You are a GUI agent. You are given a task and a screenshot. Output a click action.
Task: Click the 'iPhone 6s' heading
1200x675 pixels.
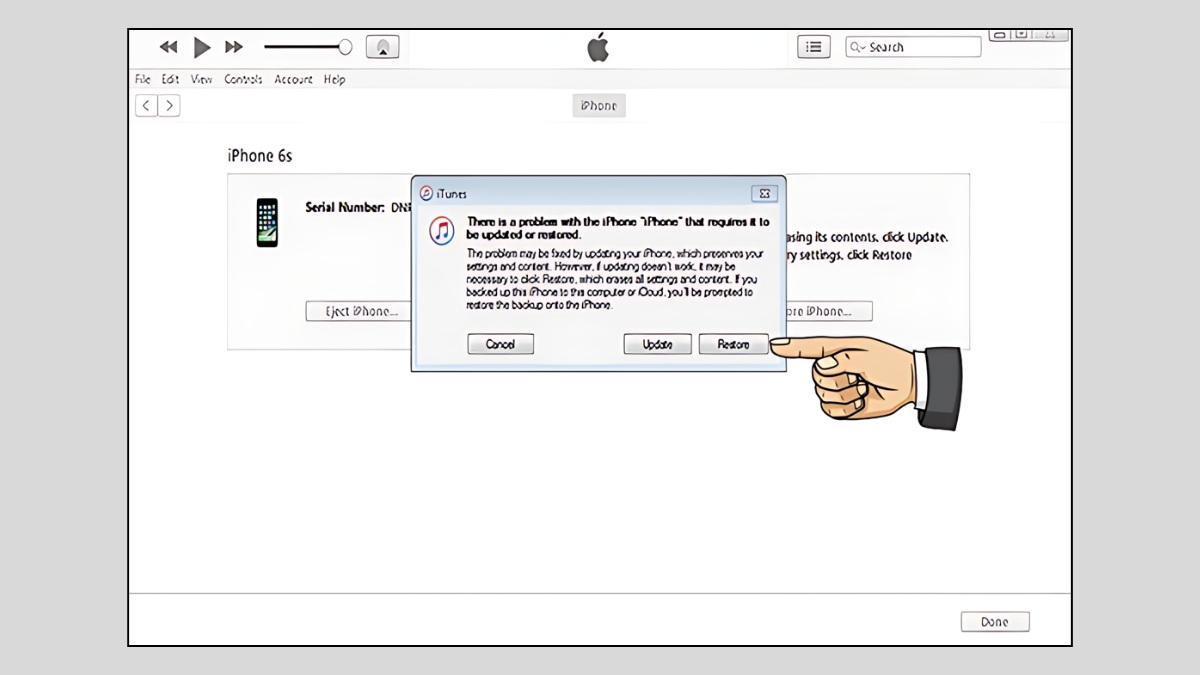coord(260,156)
